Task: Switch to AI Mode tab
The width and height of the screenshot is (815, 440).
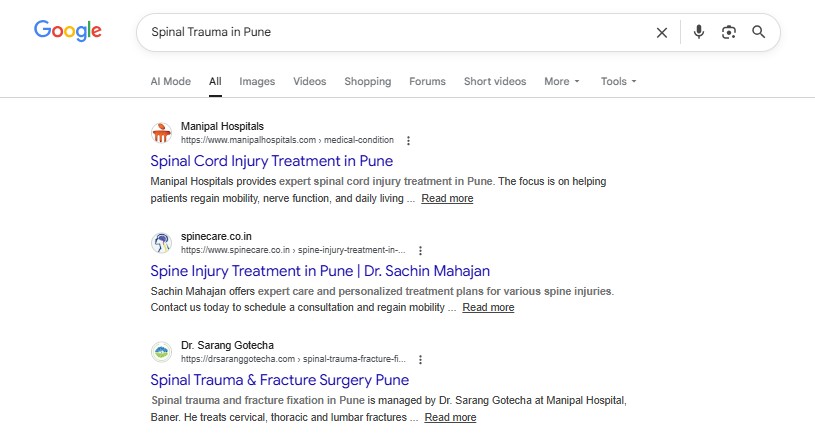Action: tap(170, 82)
